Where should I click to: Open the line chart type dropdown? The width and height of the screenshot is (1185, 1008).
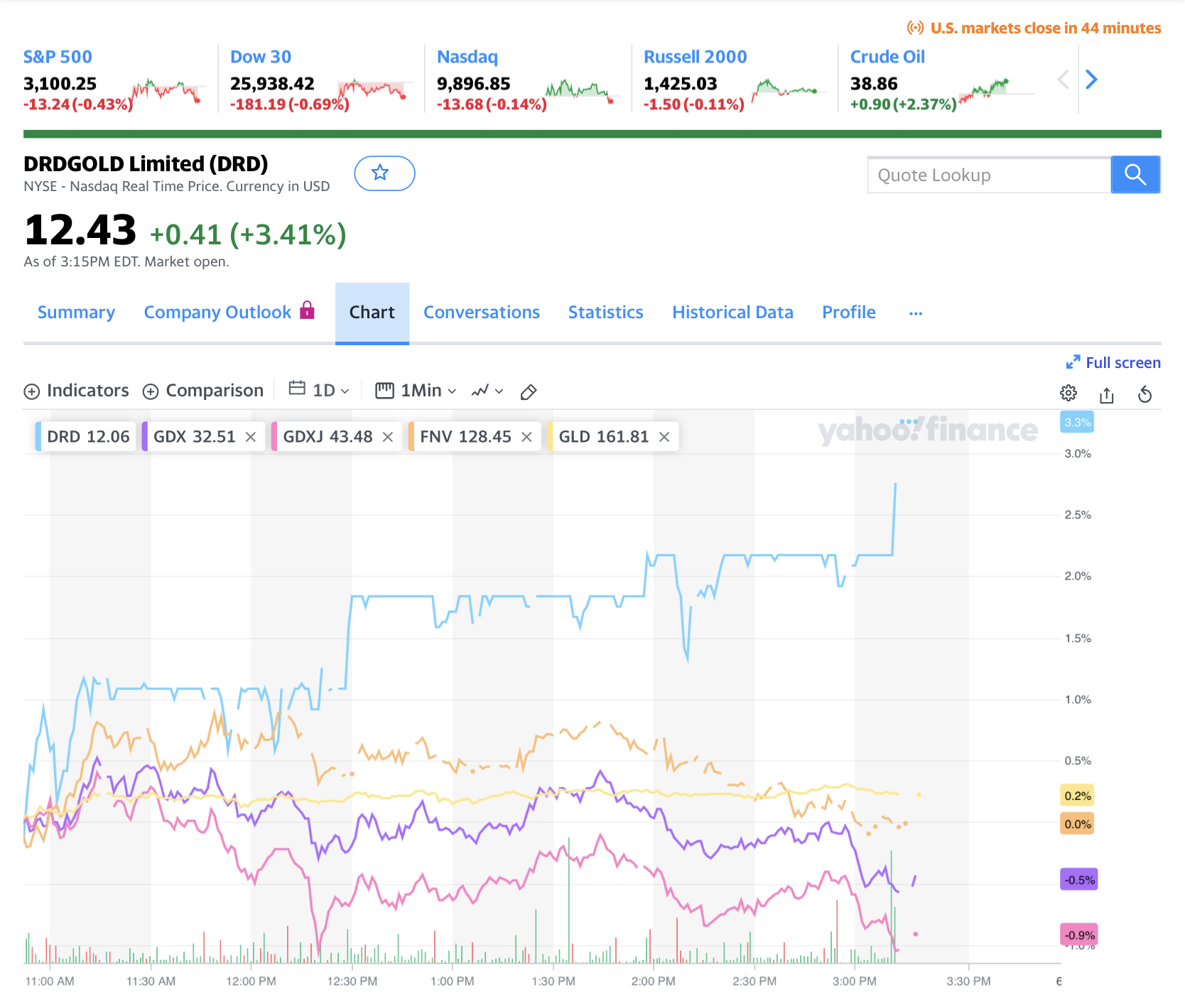tap(487, 391)
